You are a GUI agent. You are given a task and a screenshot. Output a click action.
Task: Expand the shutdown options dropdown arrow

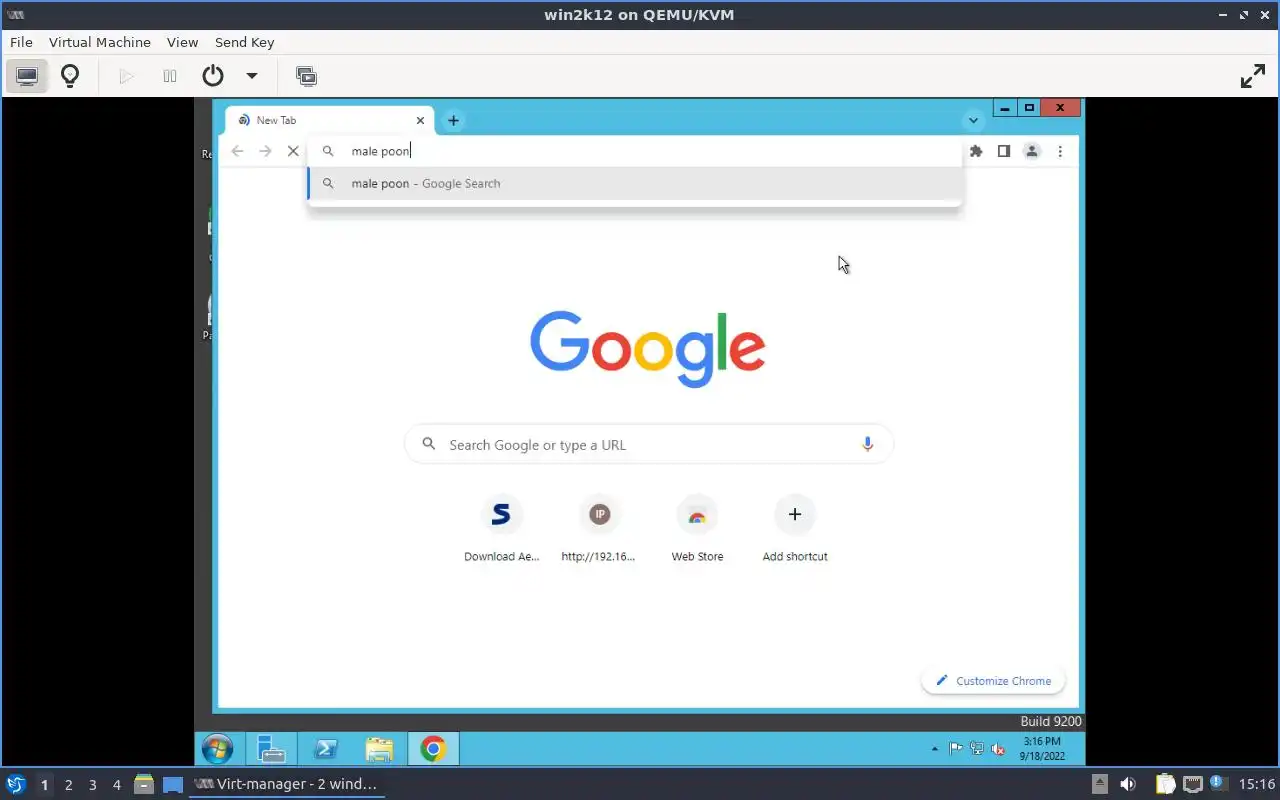252,76
